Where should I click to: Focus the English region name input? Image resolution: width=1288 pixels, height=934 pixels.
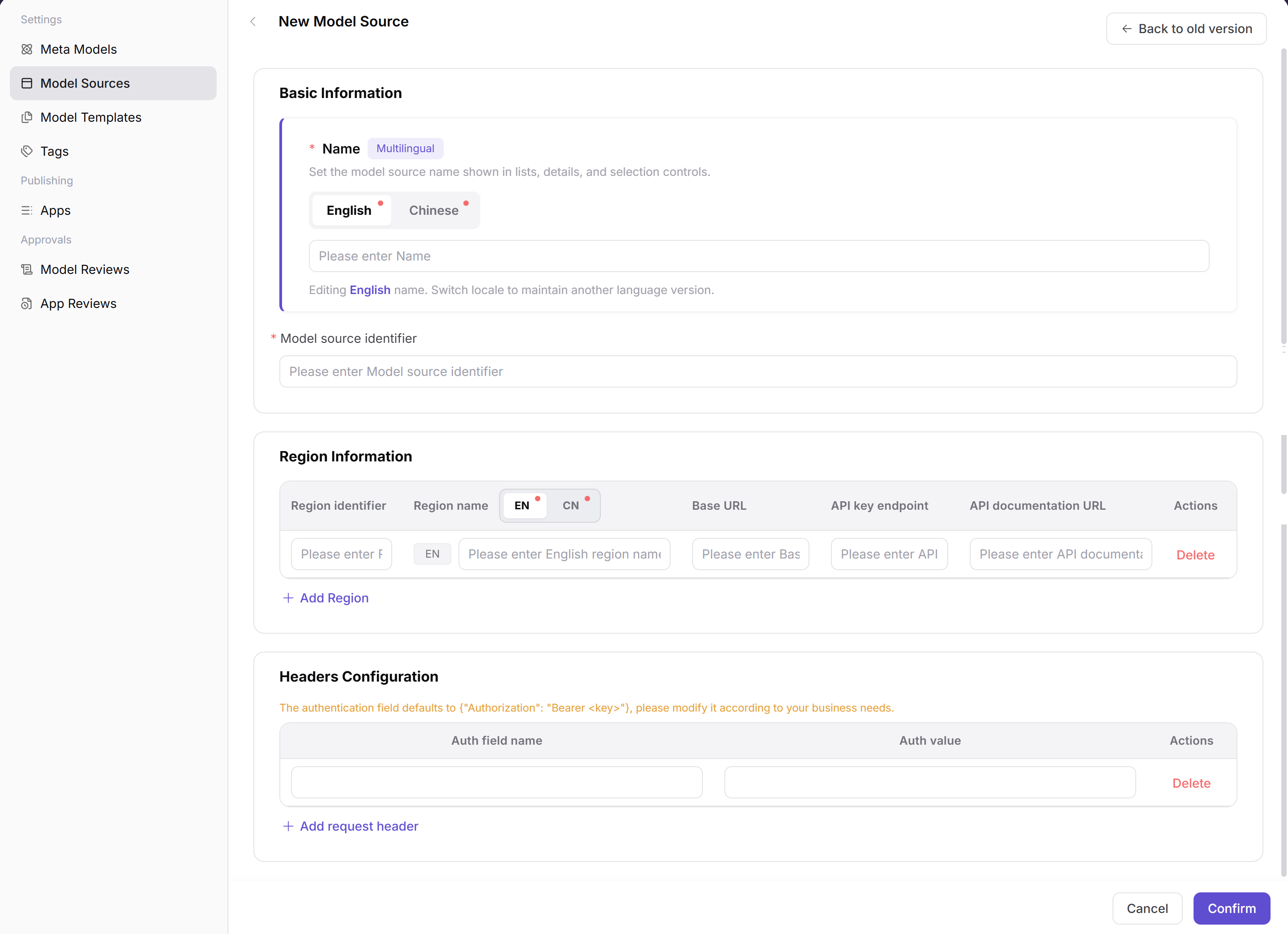point(565,554)
